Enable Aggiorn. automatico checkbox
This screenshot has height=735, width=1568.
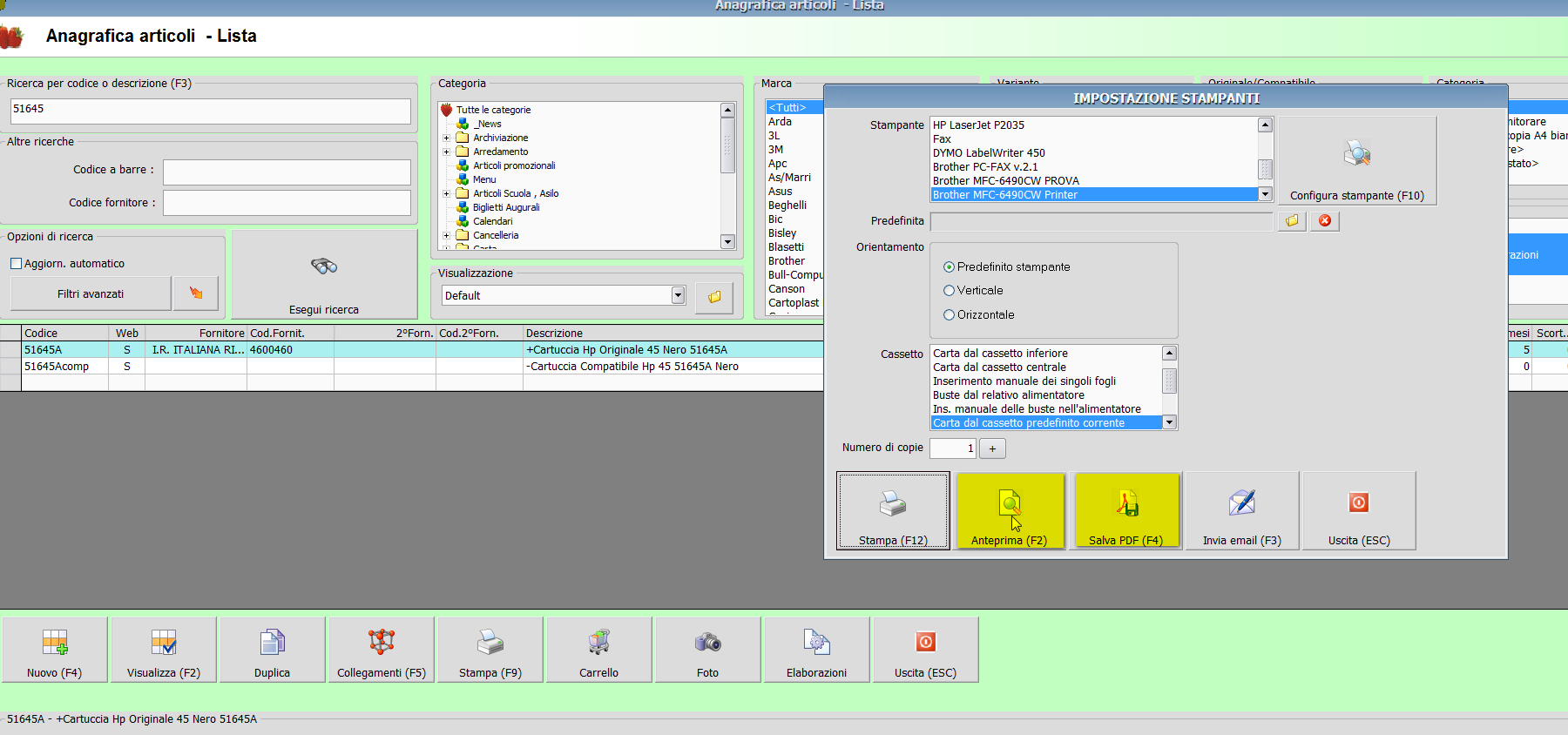pyautogui.click(x=17, y=264)
